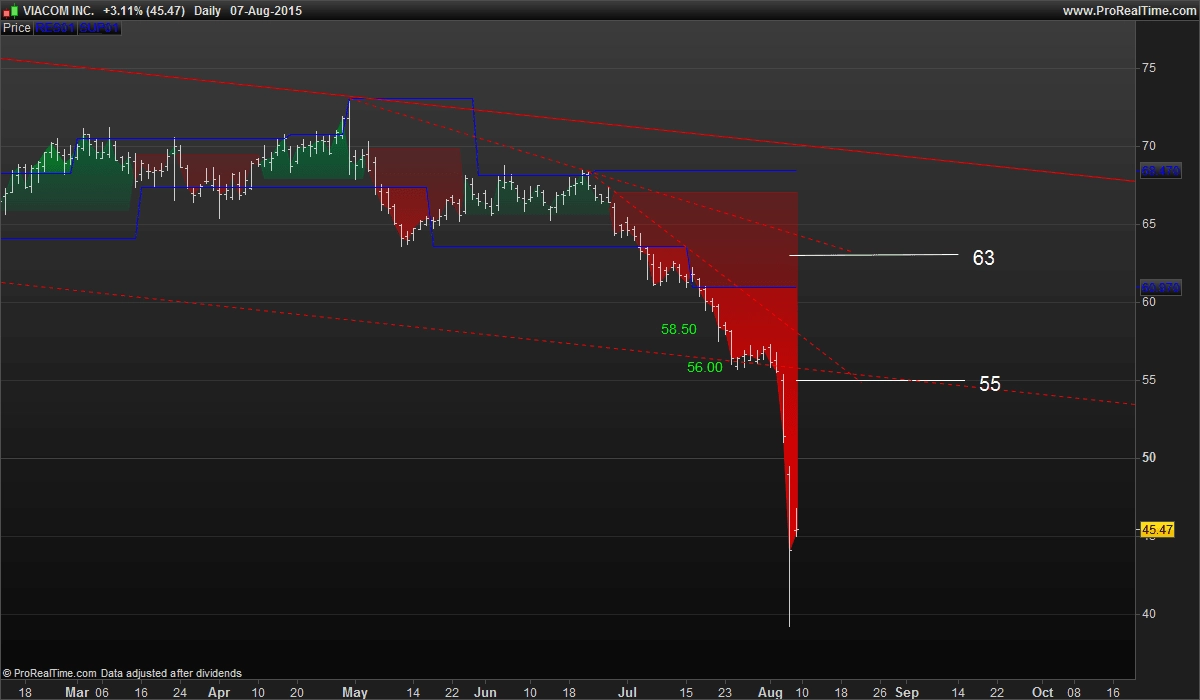
Task: Click the VIACOM INC. instrument name
Action: pos(57,11)
